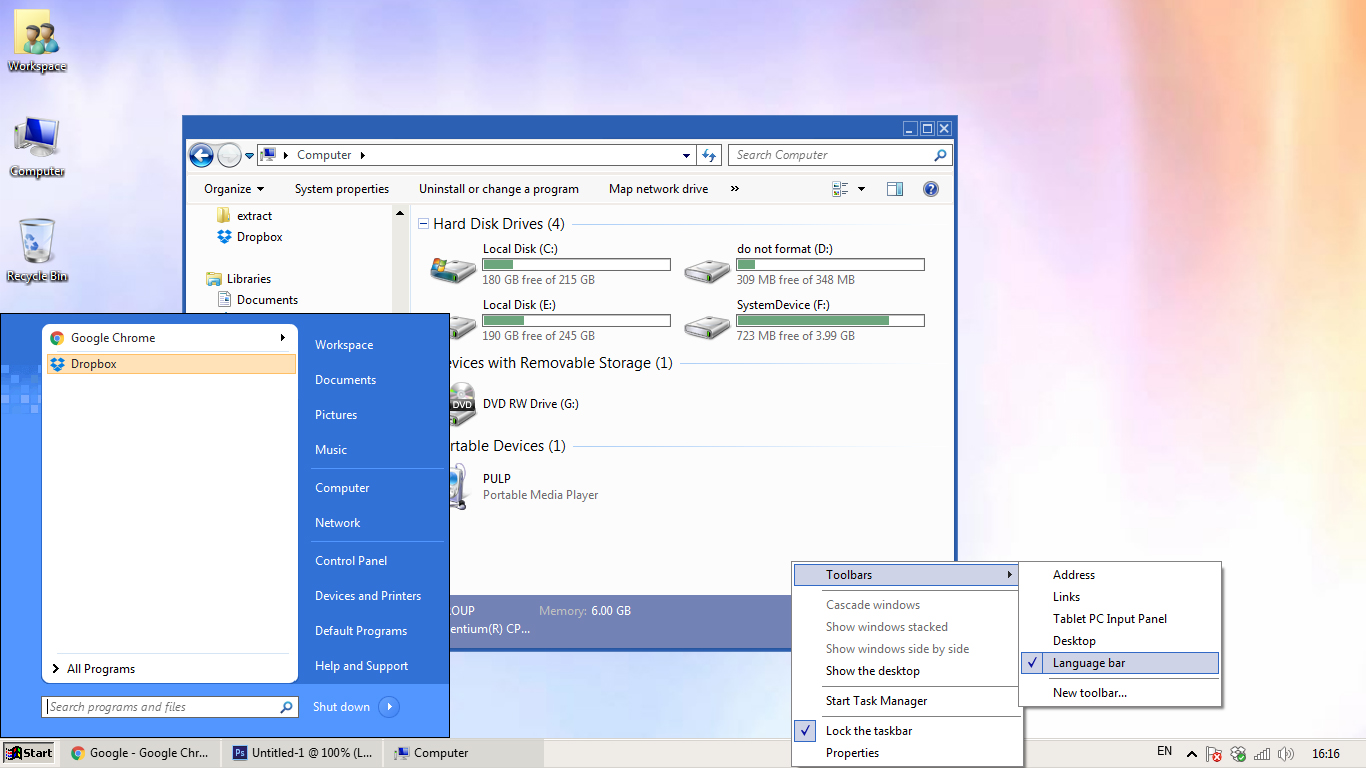The image size is (1366, 768).
Task: Click the Start menu search field
Action: (x=160, y=706)
